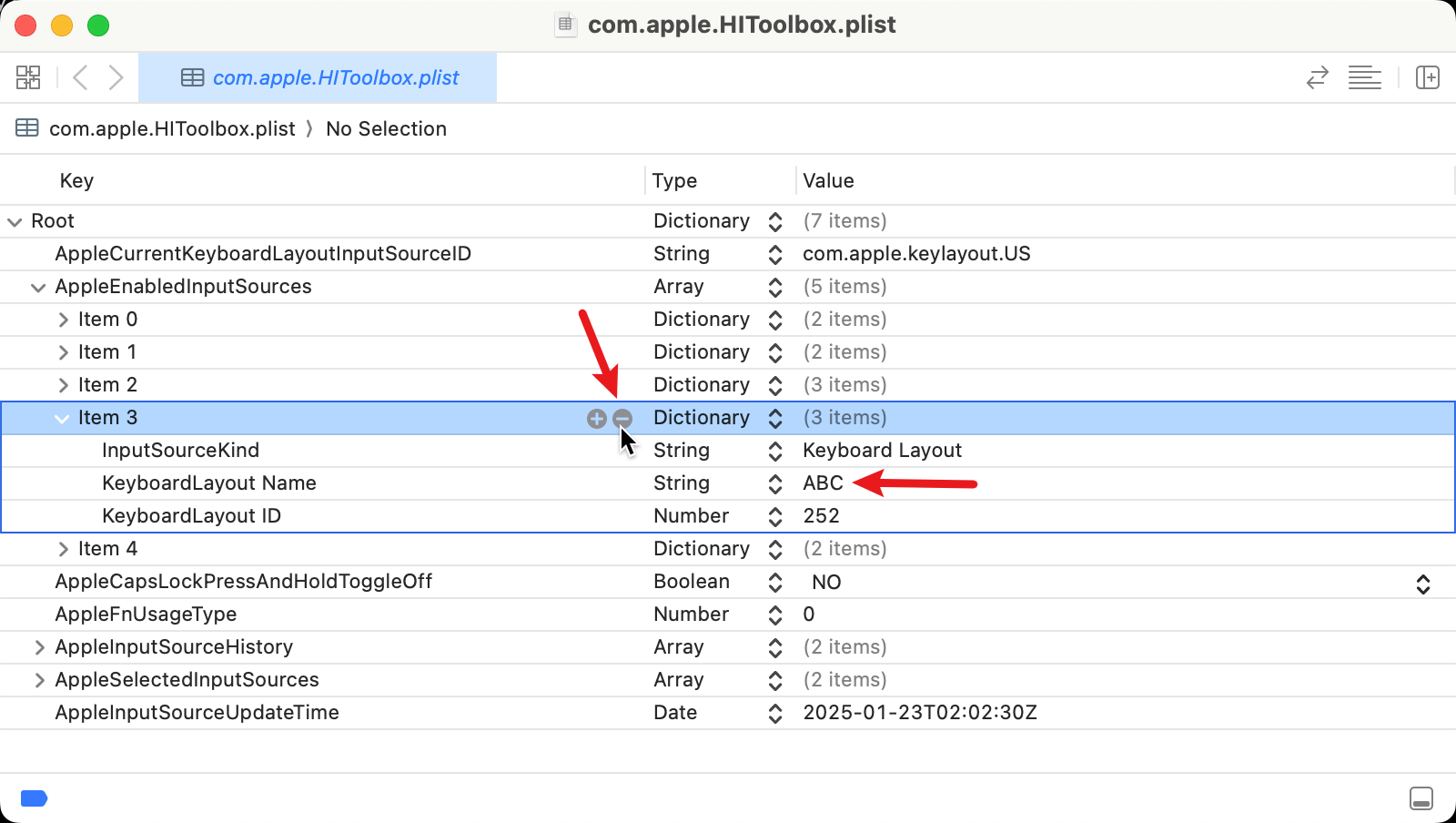Viewport: 1456px width, 823px height.
Task: Click the Type column header
Action: [x=674, y=180]
